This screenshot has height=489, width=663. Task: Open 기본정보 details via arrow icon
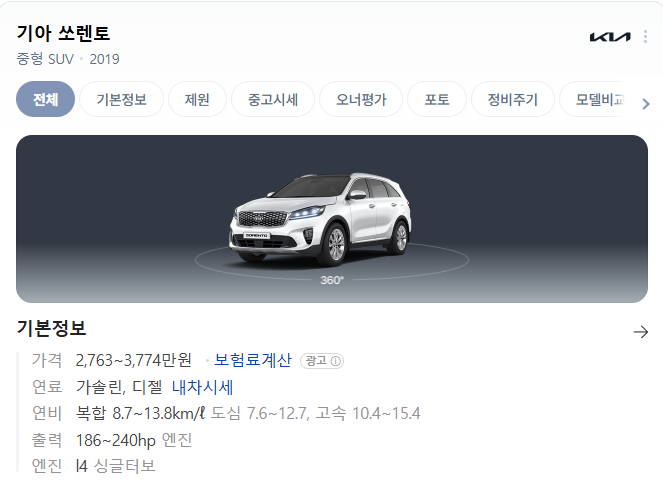pos(641,332)
